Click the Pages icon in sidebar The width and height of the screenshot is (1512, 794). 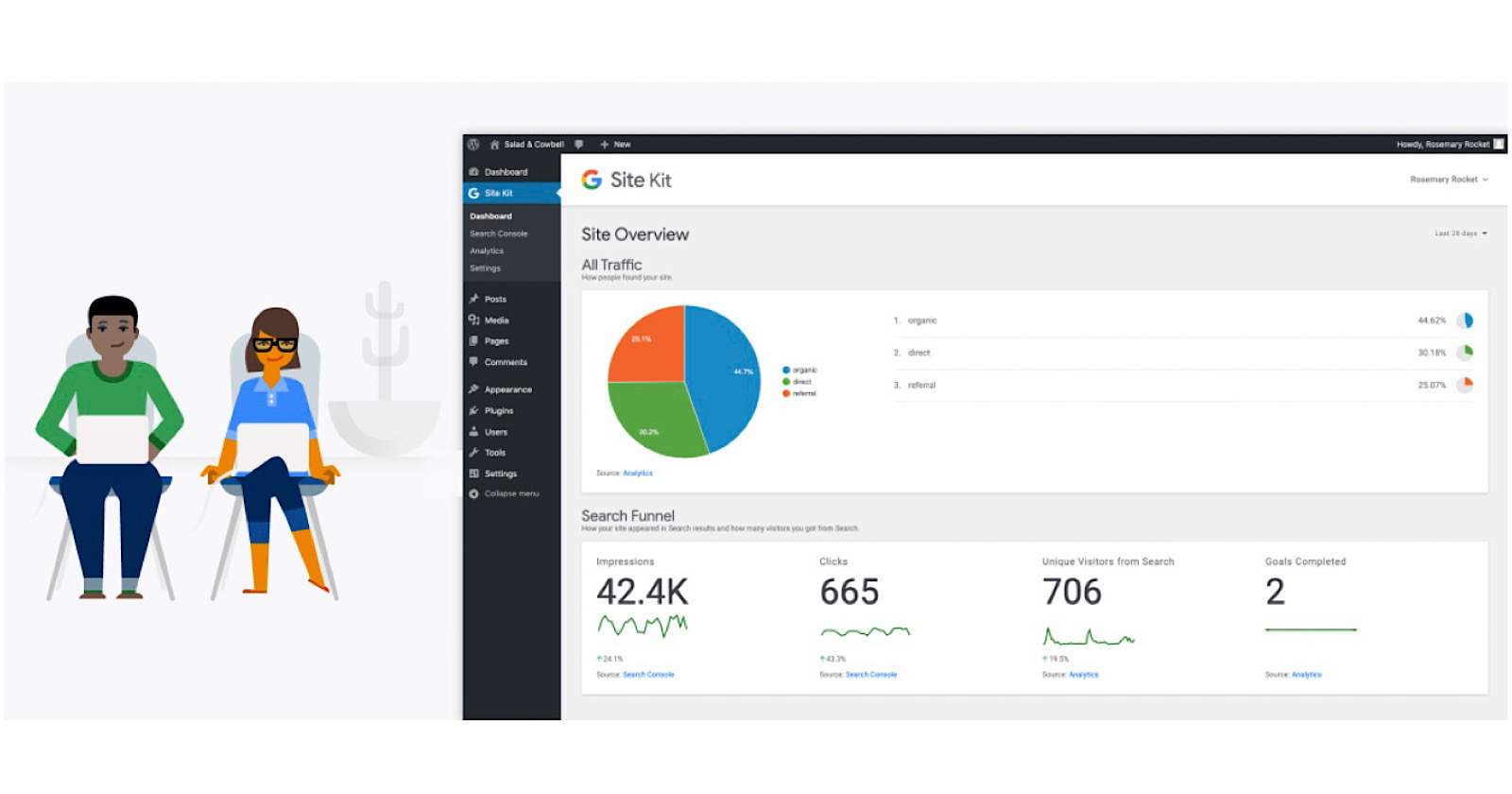473,340
